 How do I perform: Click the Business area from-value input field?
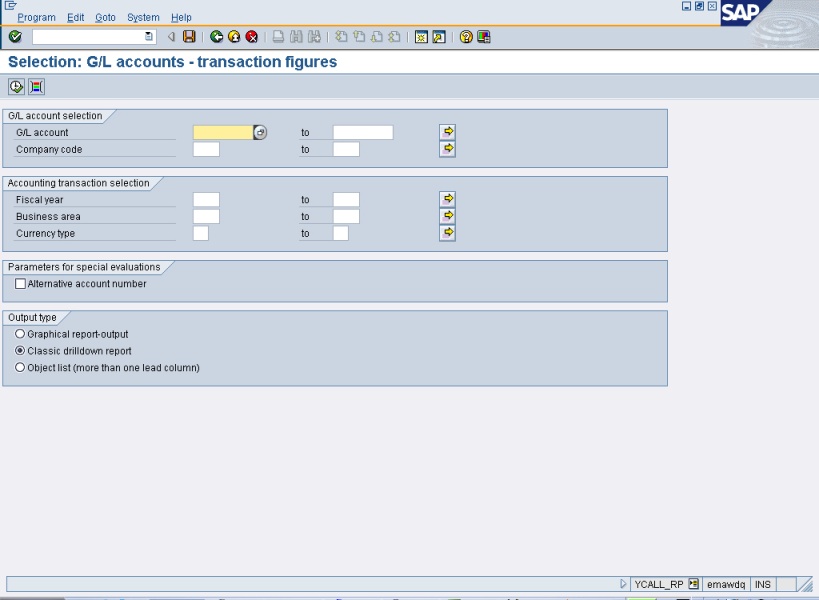pyautogui.click(x=206, y=216)
